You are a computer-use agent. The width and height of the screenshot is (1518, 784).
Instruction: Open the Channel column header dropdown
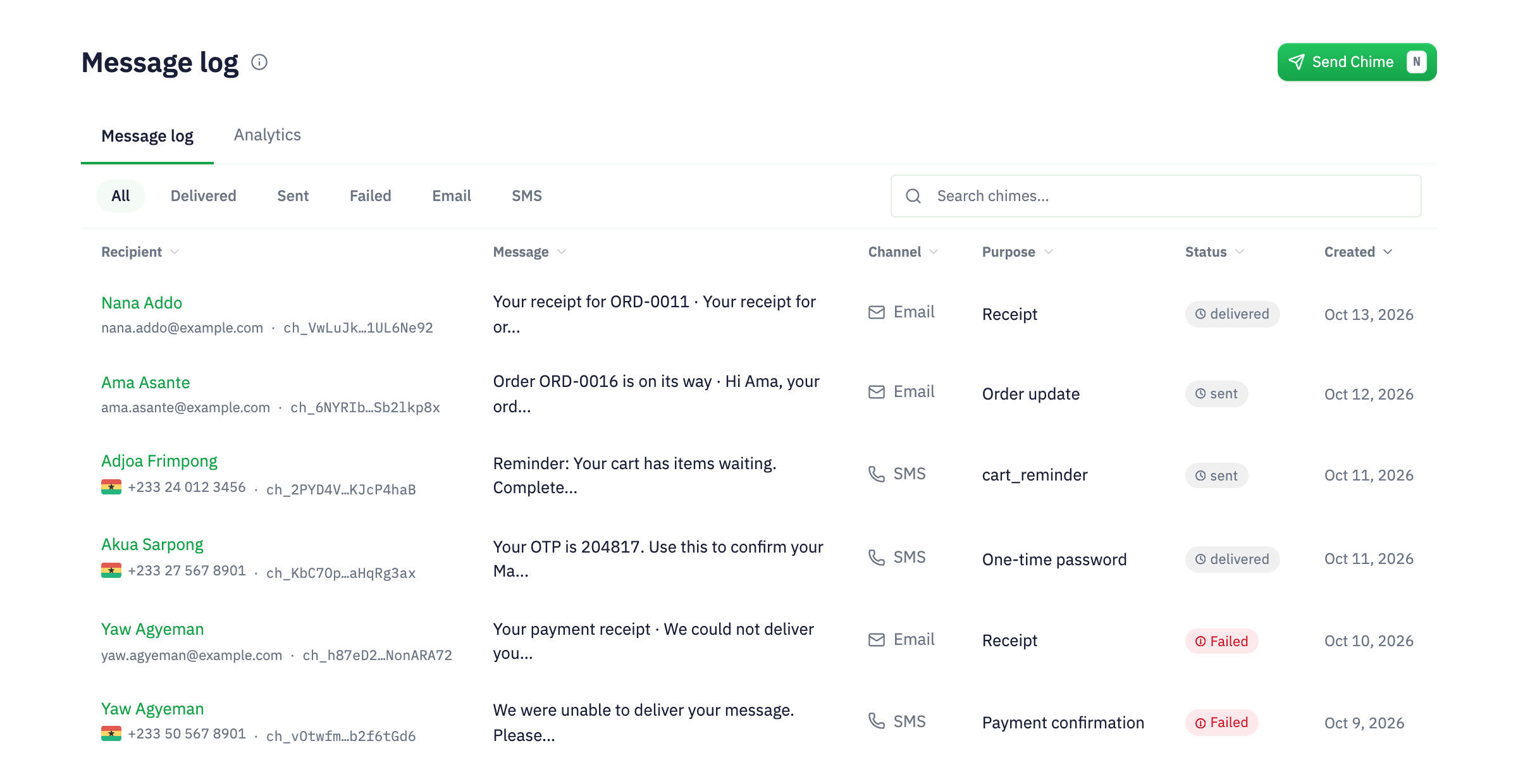tap(903, 252)
